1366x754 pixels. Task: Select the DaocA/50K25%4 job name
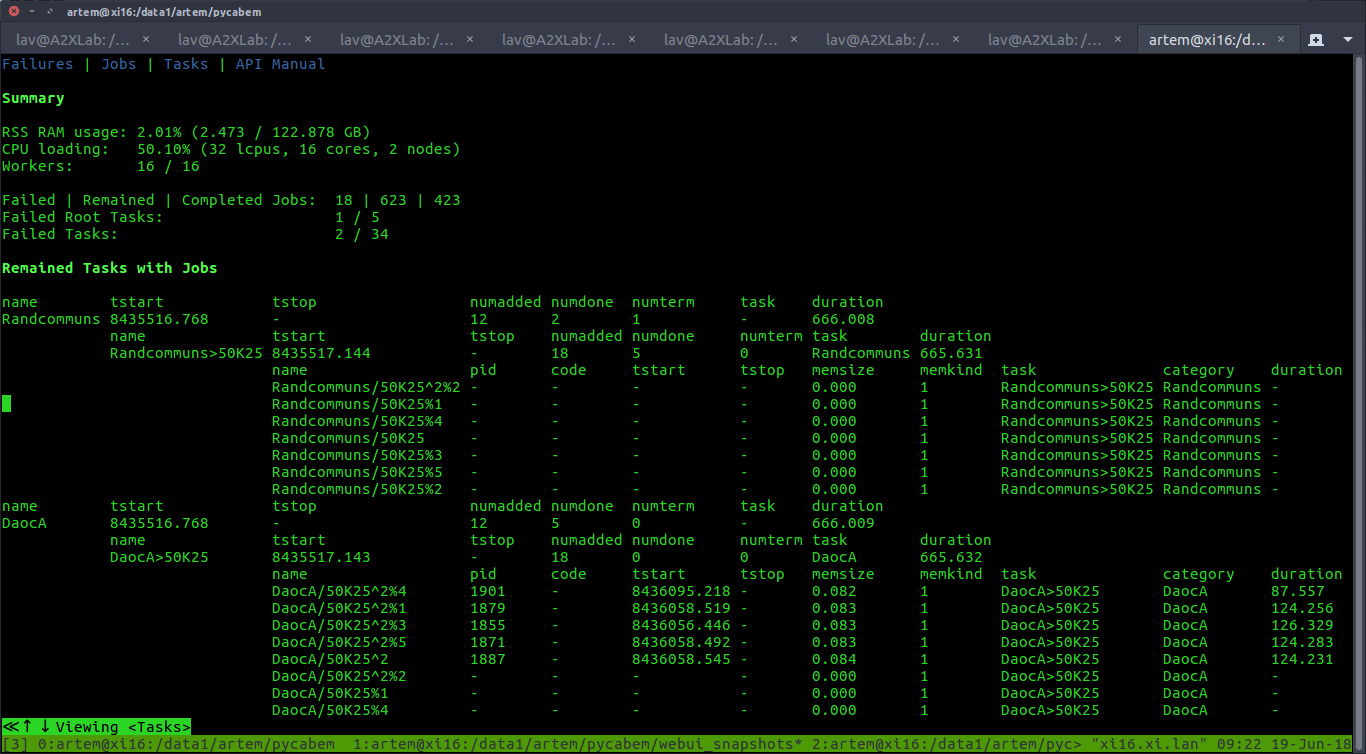pos(330,710)
